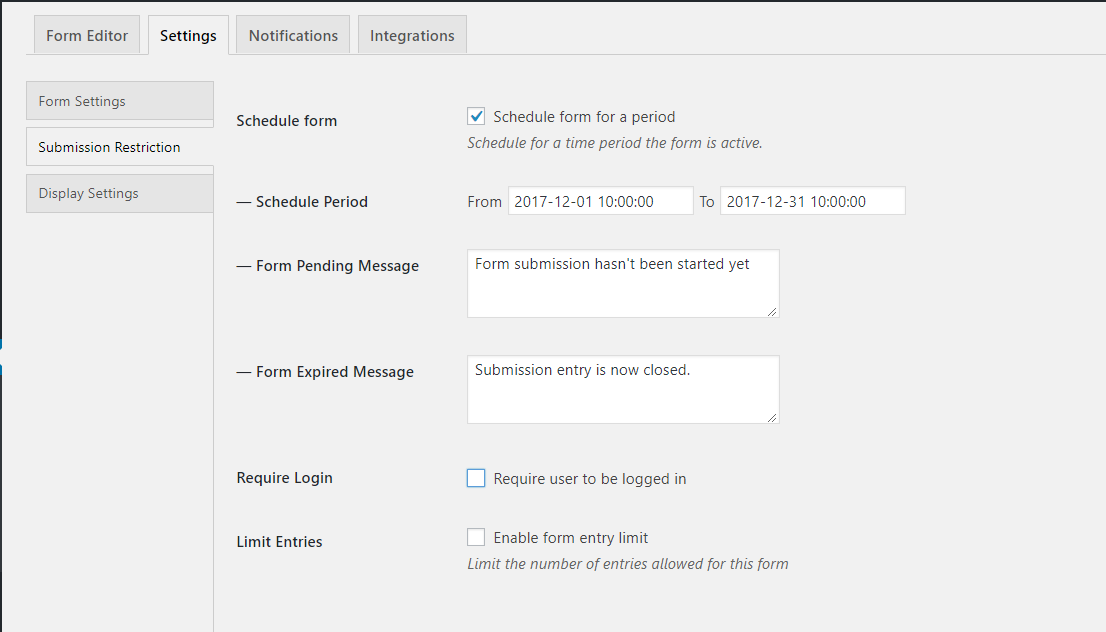The height and width of the screenshot is (632, 1106).
Task: Click the From date field 2017-12-01
Action: pos(600,201)
